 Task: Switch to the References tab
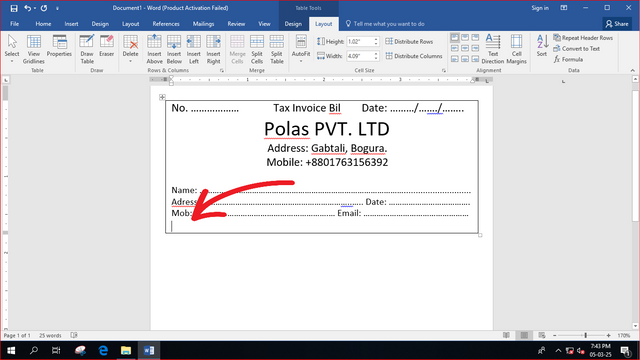click(166, 24)
